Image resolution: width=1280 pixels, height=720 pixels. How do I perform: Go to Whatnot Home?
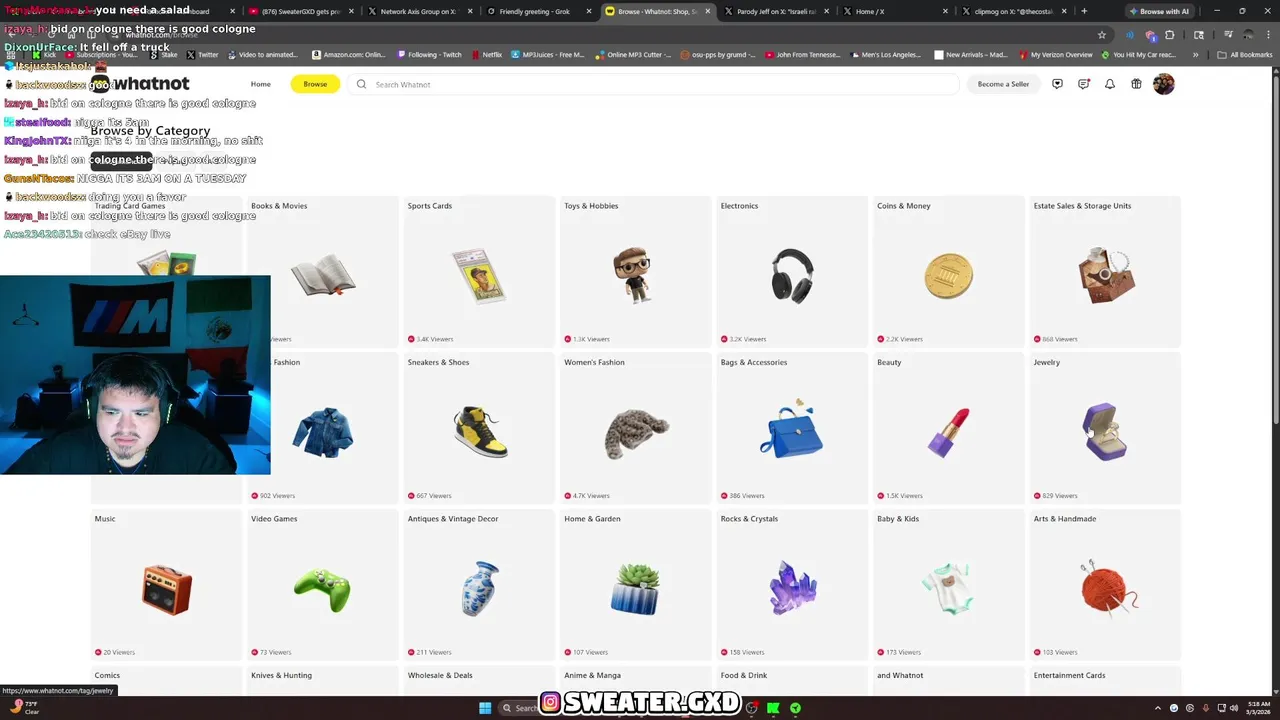click(261, 84)
